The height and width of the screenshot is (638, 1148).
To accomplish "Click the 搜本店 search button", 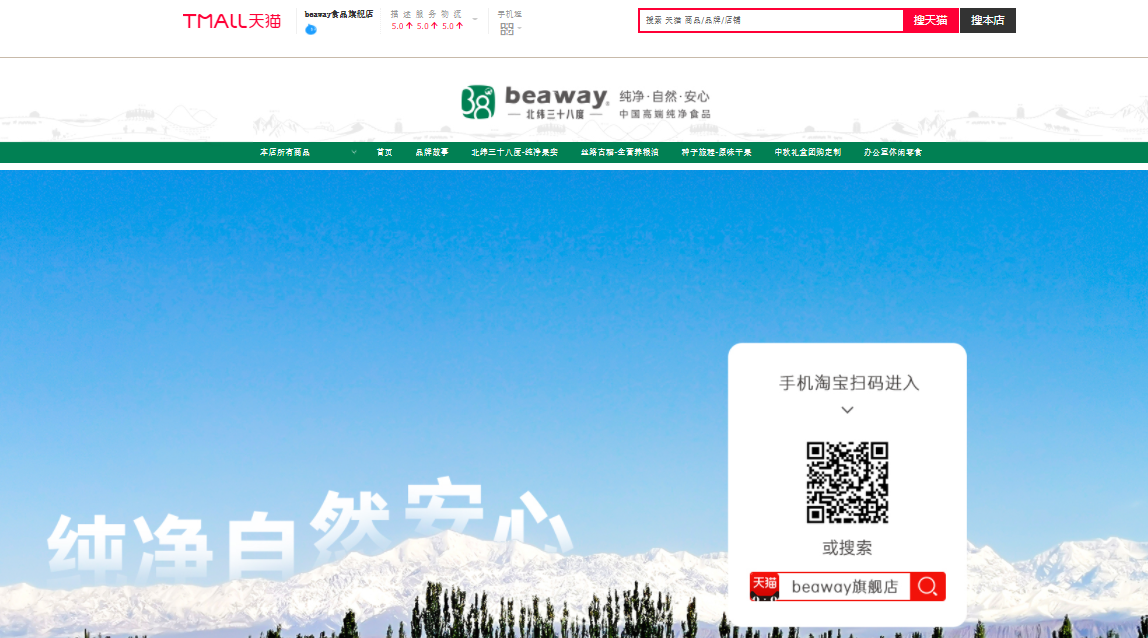I will (x=988, y=21).
